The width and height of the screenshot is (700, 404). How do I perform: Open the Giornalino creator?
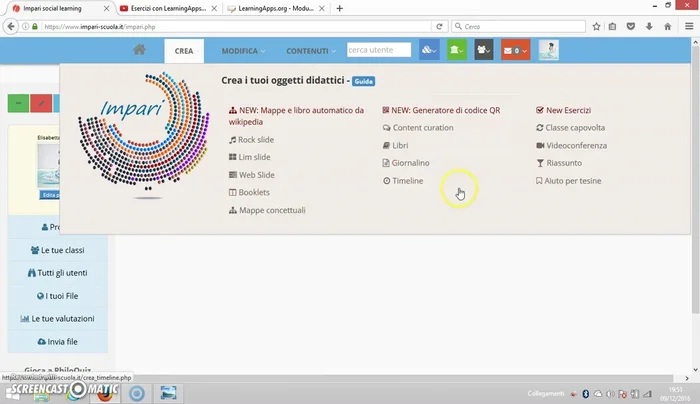(406, 163)
